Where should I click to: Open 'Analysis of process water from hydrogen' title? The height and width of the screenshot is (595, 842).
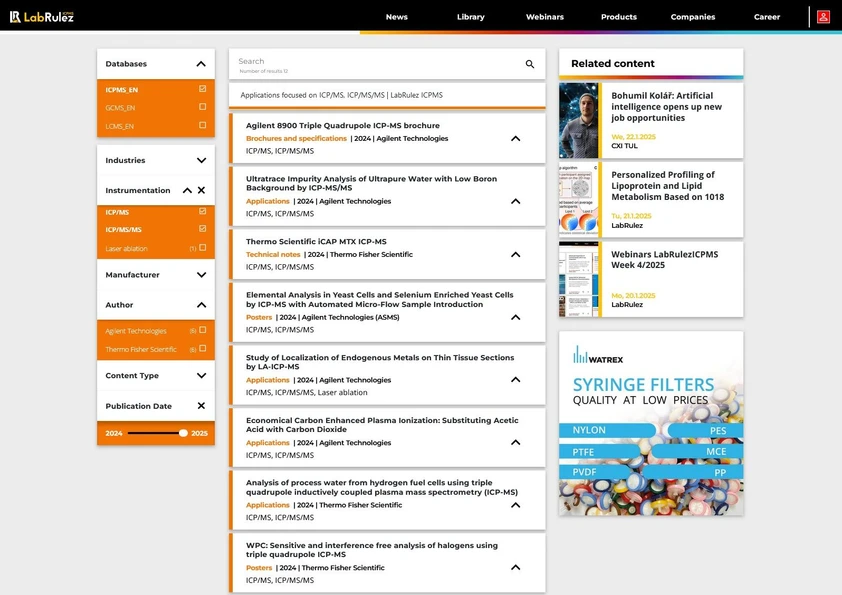382,487
